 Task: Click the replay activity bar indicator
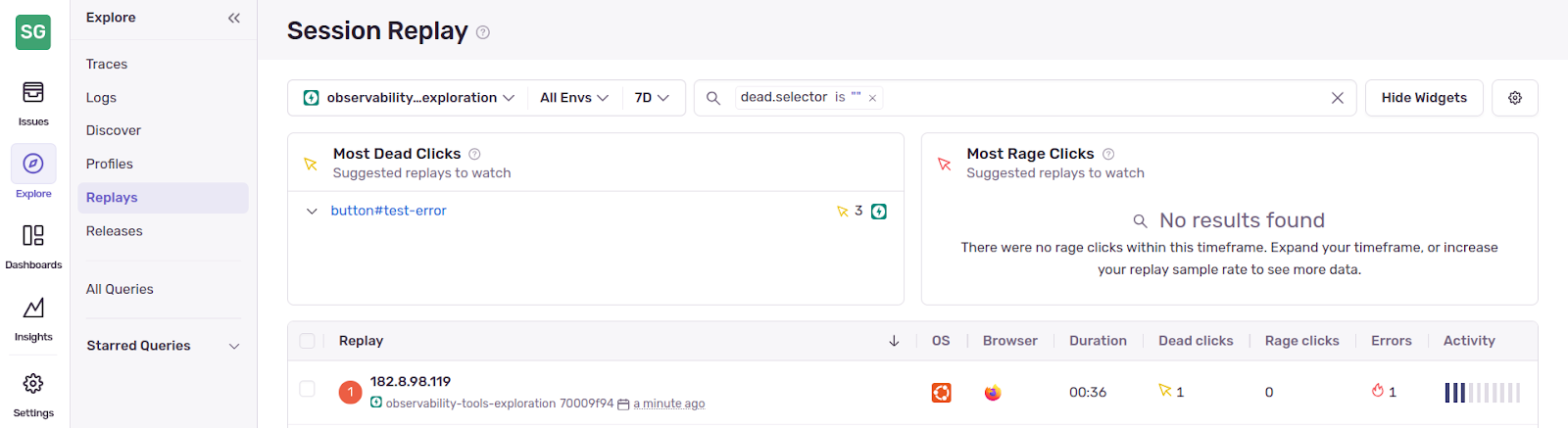point(1482,393)
